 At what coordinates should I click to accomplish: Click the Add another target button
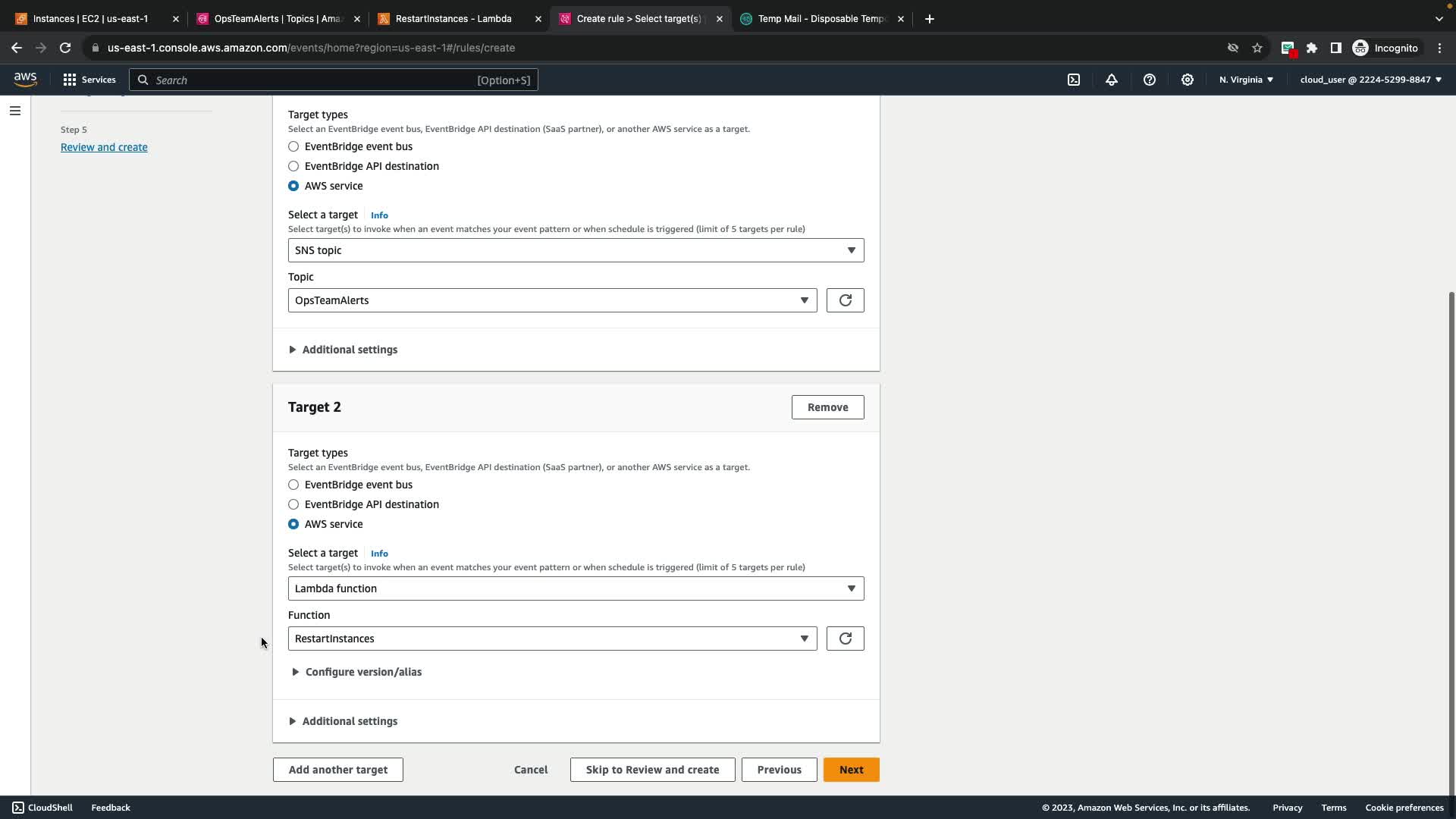point(337,770)
